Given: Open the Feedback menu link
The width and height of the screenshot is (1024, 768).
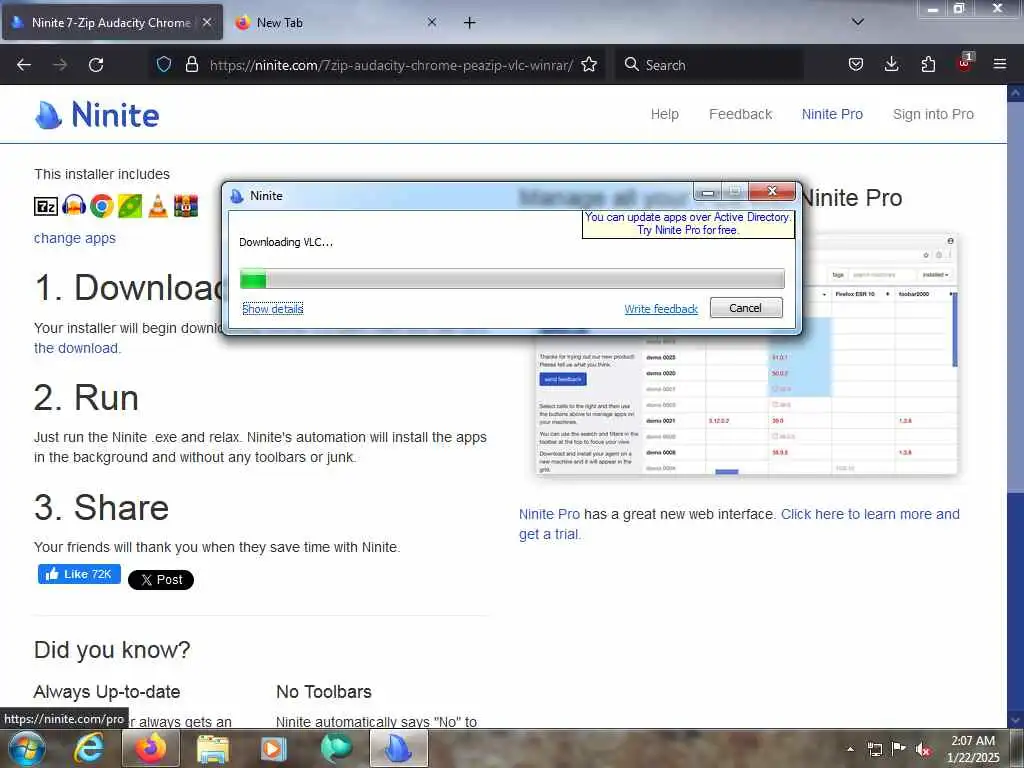Looking at the screenshot, I should (x=741, y=114).
